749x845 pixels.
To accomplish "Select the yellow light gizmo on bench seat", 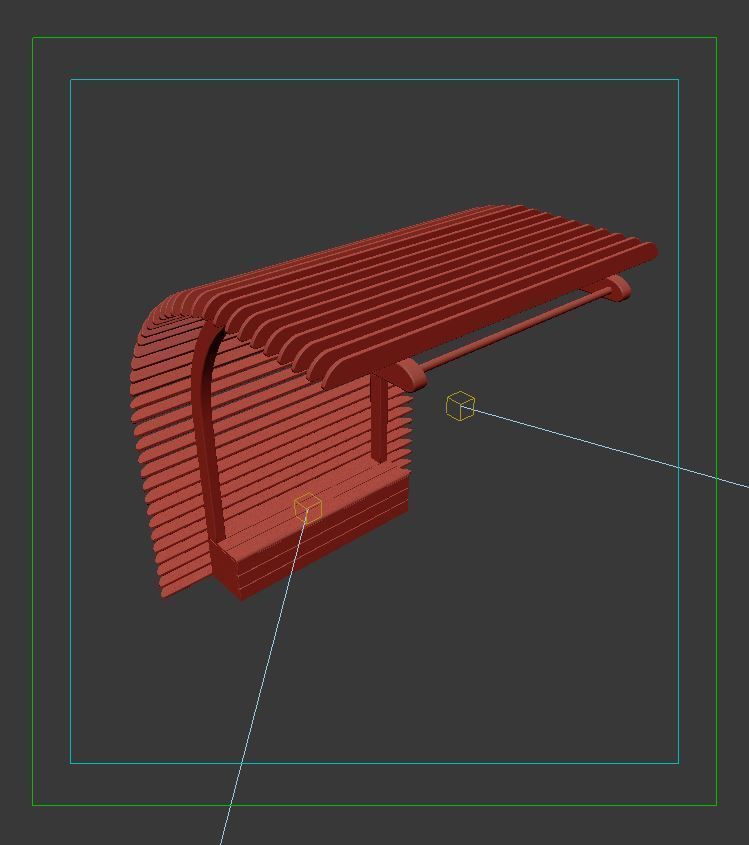I will (x=308, y=508).
